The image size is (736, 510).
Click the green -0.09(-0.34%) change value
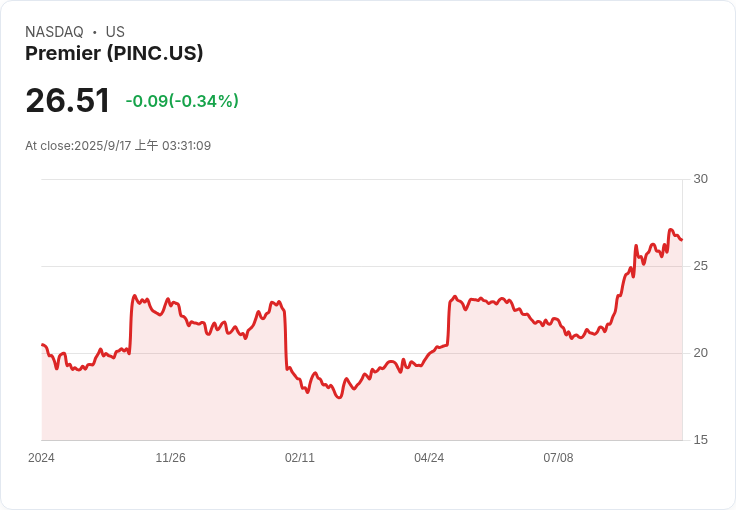point(182,101)
